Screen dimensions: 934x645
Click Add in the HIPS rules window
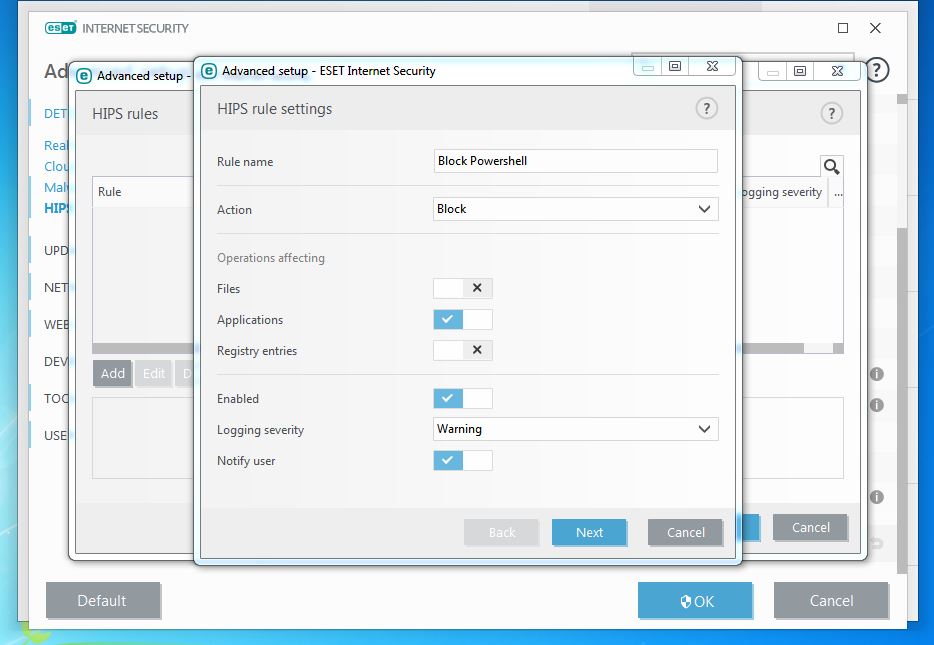click(x=113, y=373)
